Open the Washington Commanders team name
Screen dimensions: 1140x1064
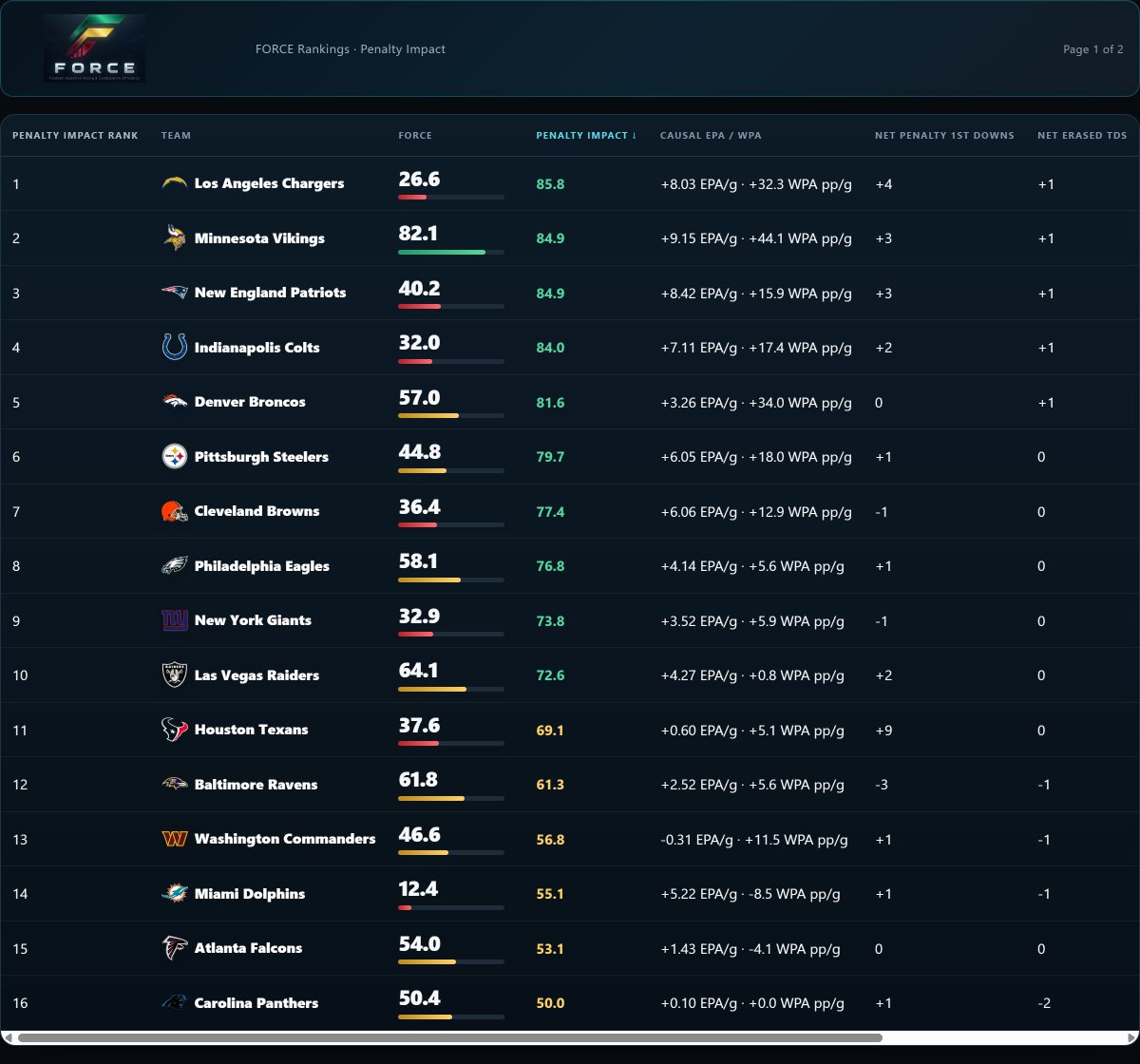285,839
